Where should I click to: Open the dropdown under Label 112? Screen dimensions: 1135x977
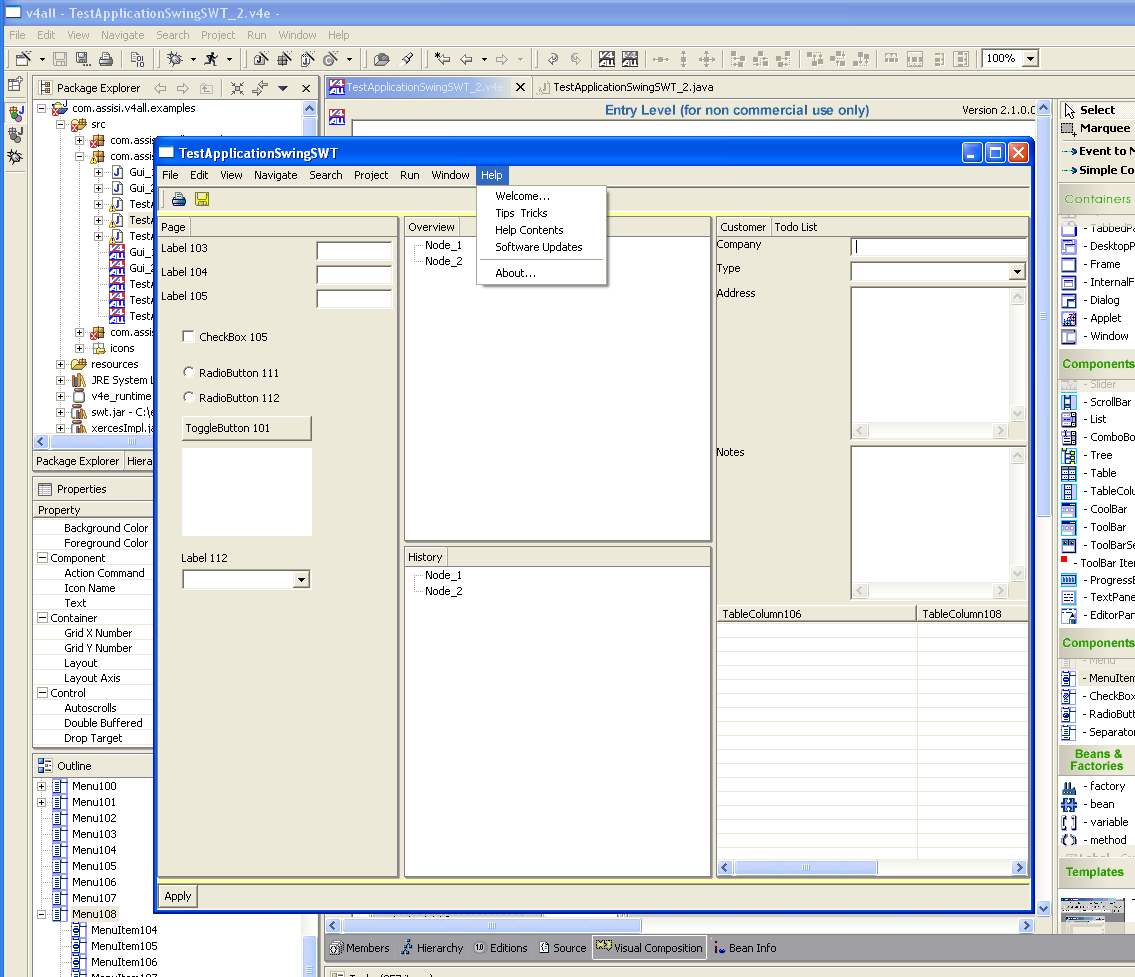point(301,580)
